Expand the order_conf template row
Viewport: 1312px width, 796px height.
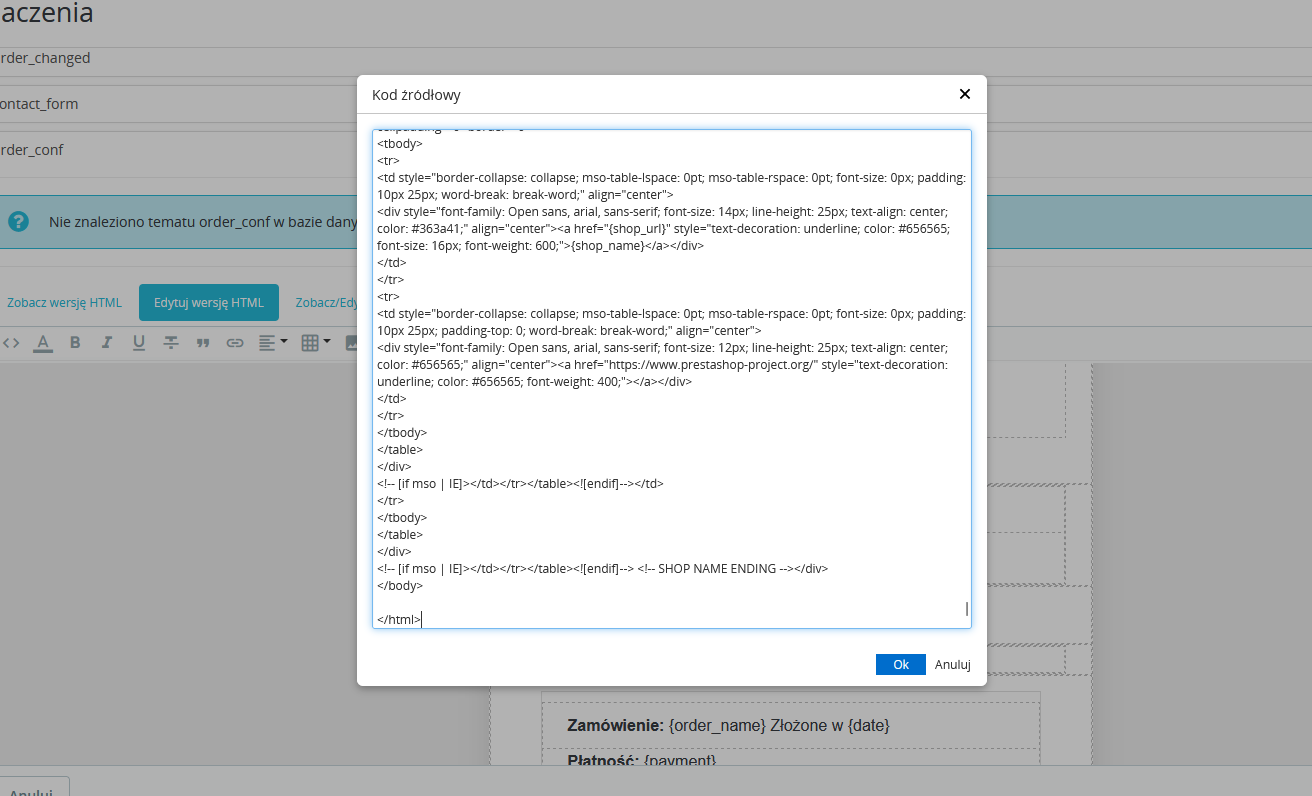pyautogui.click(x=178, y=150)
